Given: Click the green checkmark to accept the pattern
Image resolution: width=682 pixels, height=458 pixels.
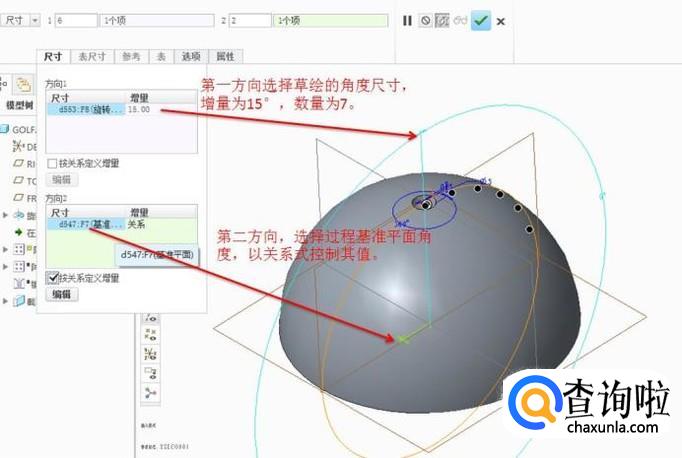Looking at the screenshot, I should click(x=481, y=20).
